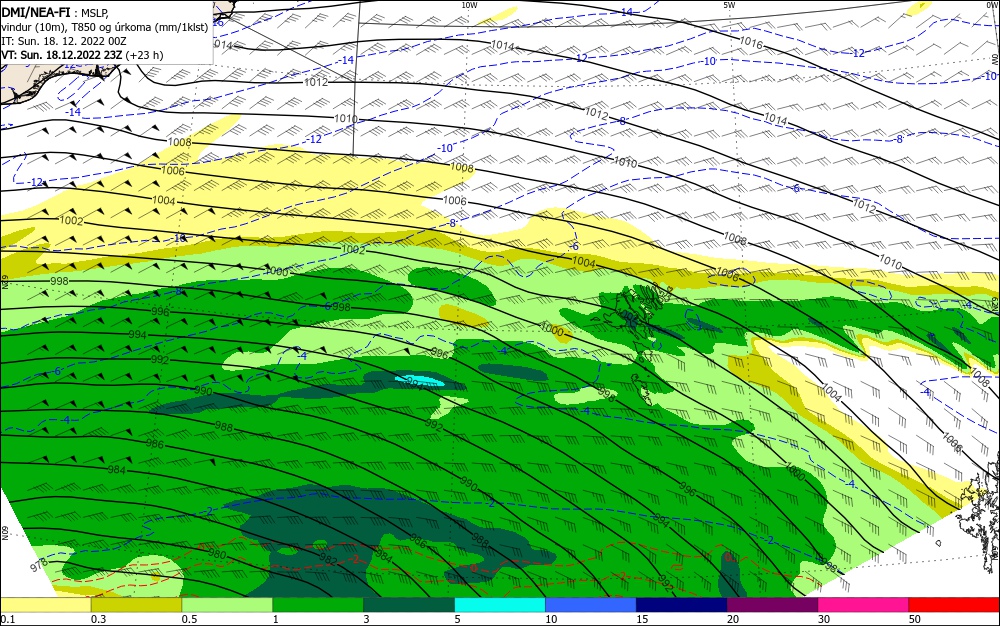Click the legend value '0.5'
The width and height of the screenshot is (1000, 626).
click(189, 619)
